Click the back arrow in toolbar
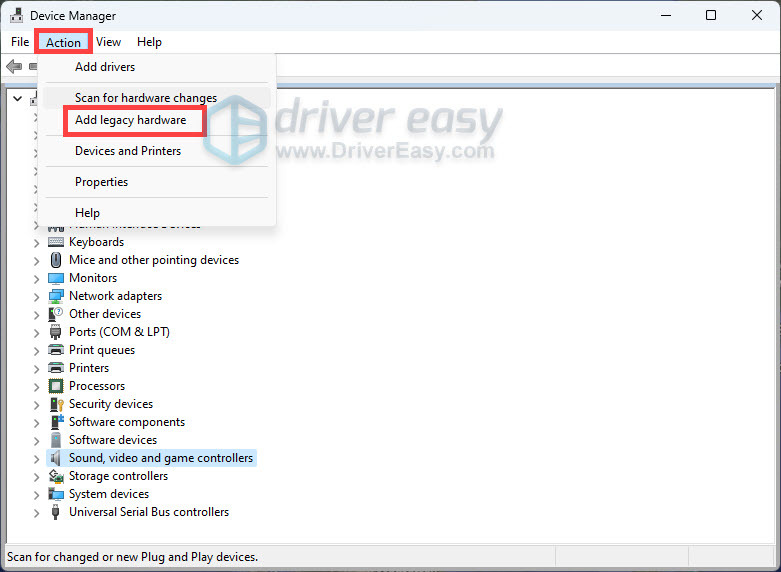Image resolution: width=781 pixels, height=572 pixels. tap(13, 67)
